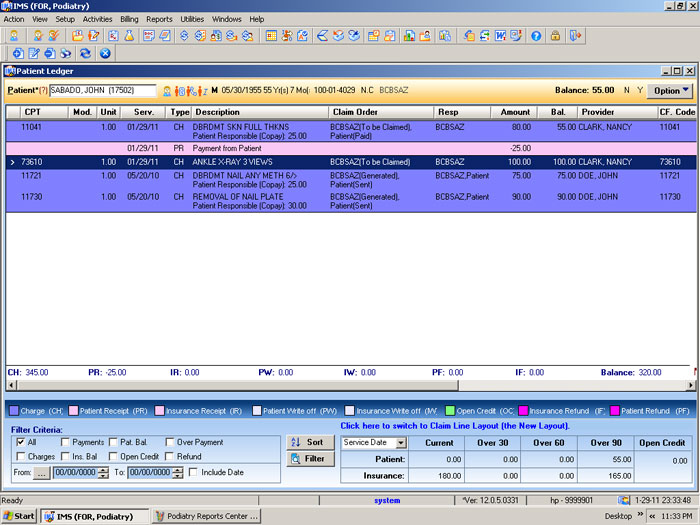
Task: Click the exit door icon
Action: (x=575, y=36)
